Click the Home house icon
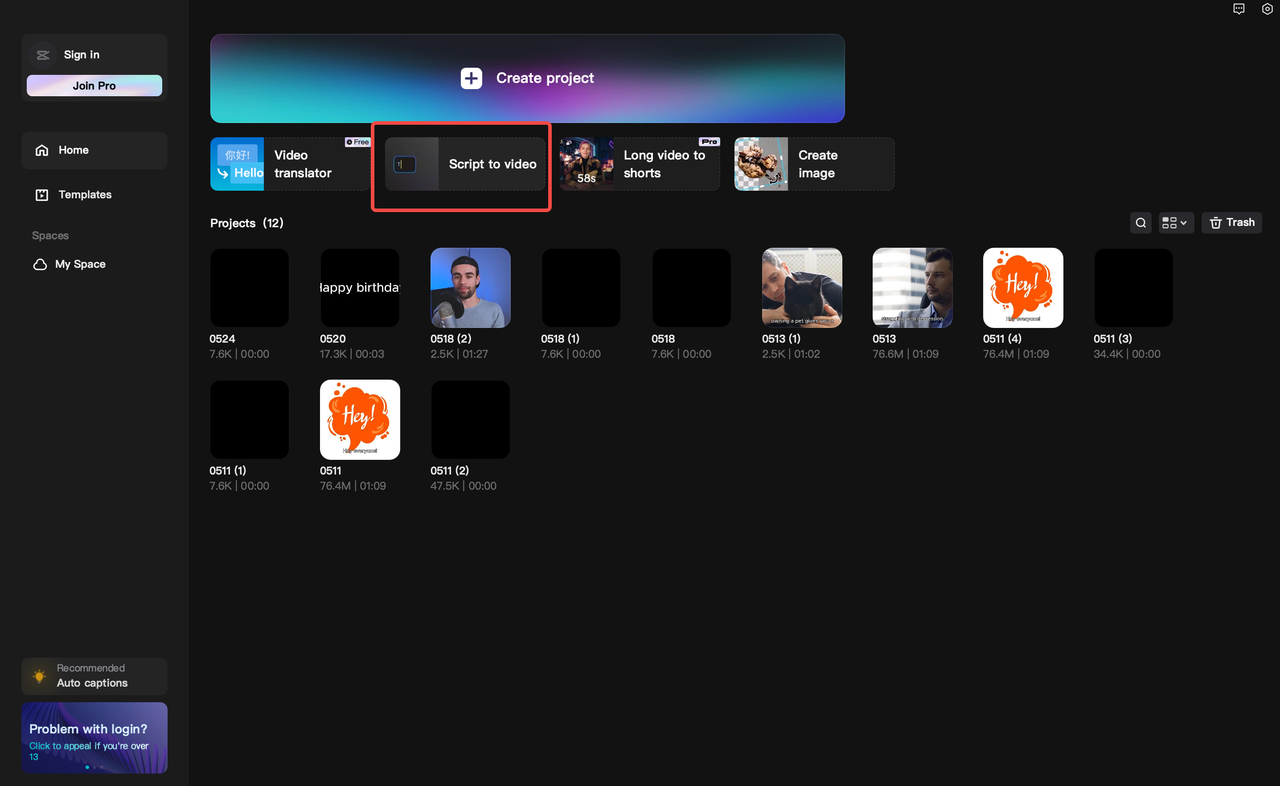 (42, 150)
